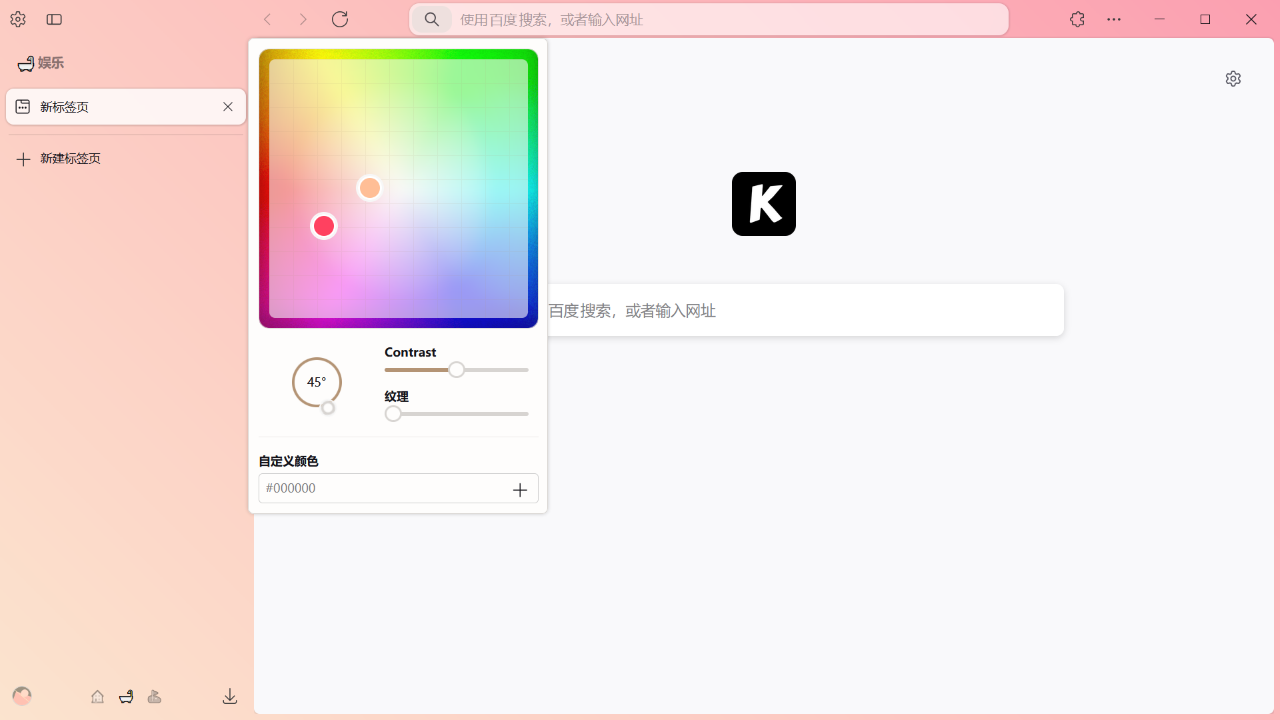The width and height of the screenshot is (1280, 720).
Task: Switch to the house workspace icon
Action: pyautogui.click(x=97, y=696)
